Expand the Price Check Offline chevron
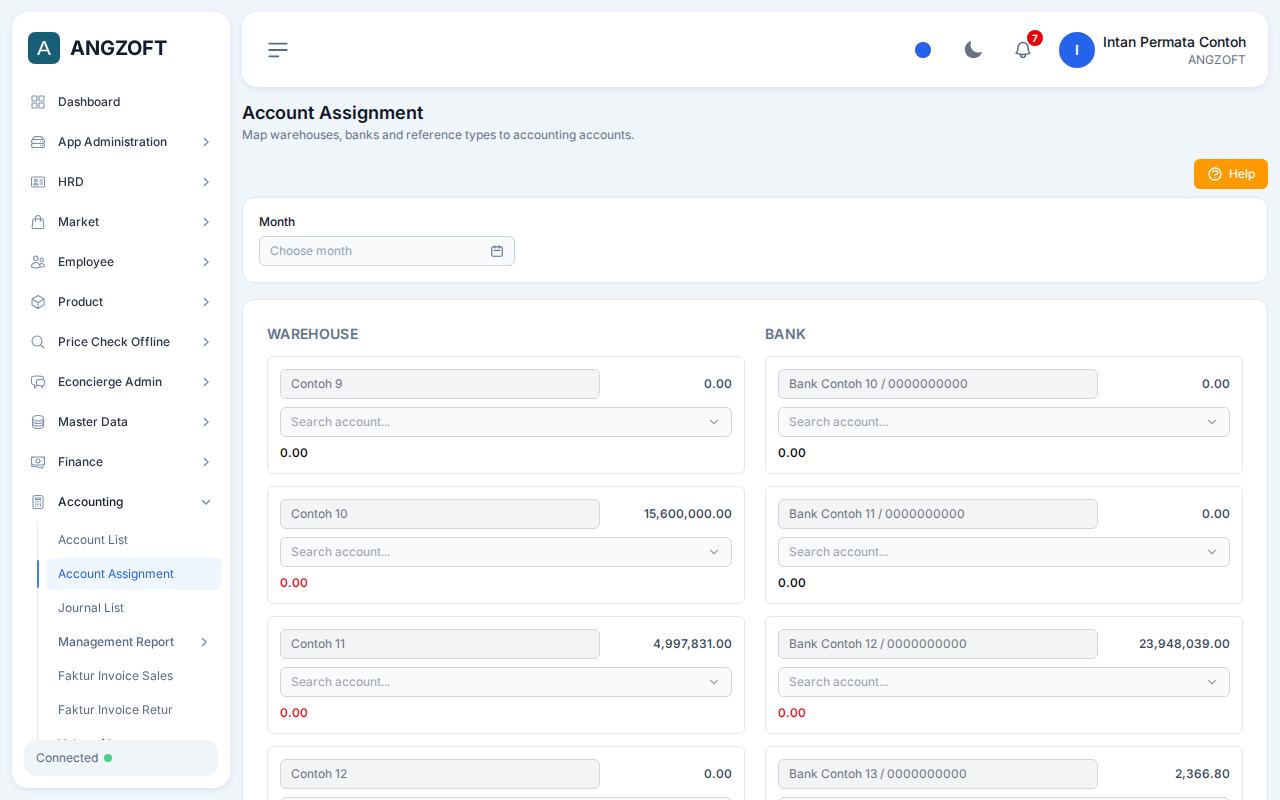Screen dimensions: 1280x800 [206, 342]
